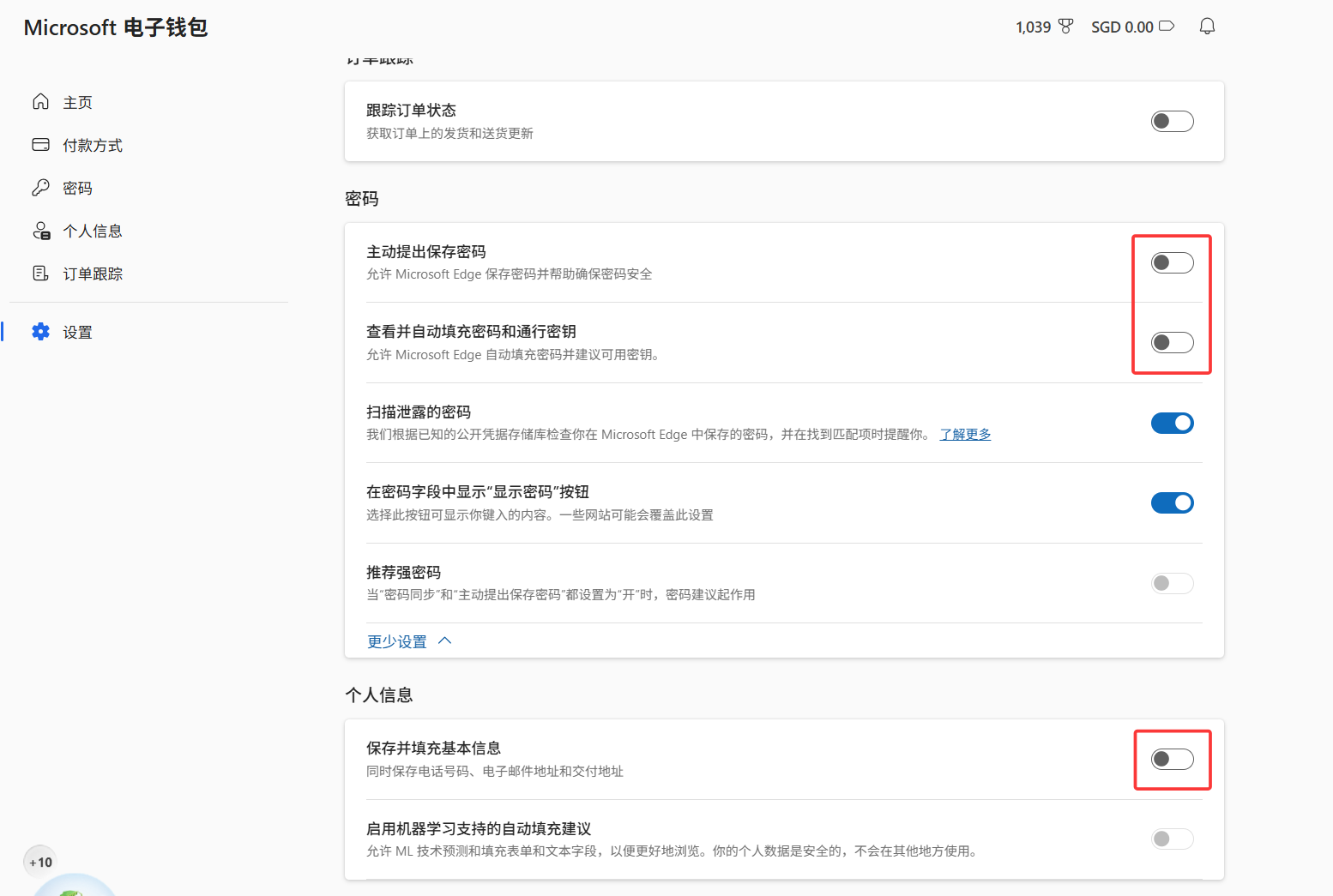Click the order list icon beside 订单跟踪
Viewport: 1333px width, 896px height.
pyautogui.click(x=40, y=274)
